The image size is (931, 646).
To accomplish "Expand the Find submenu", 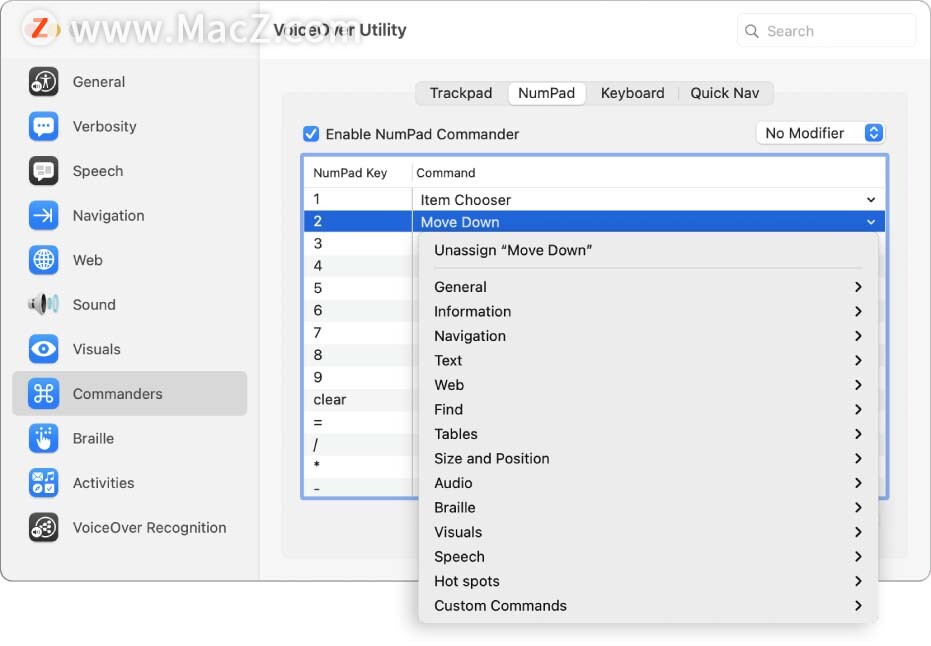I will tap(648, 410).
